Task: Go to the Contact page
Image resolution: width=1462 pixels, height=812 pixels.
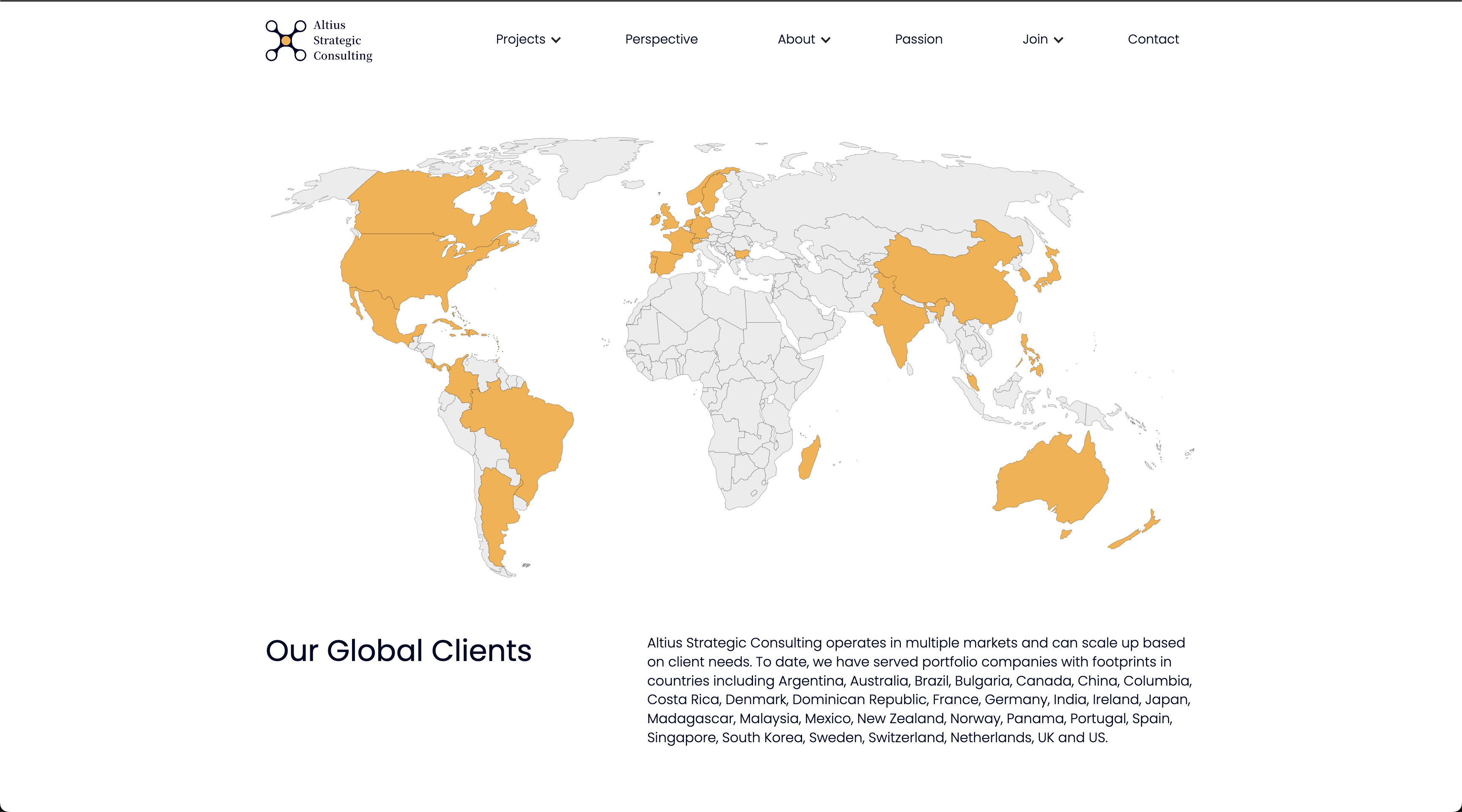Action: (x=1153, y=39)
